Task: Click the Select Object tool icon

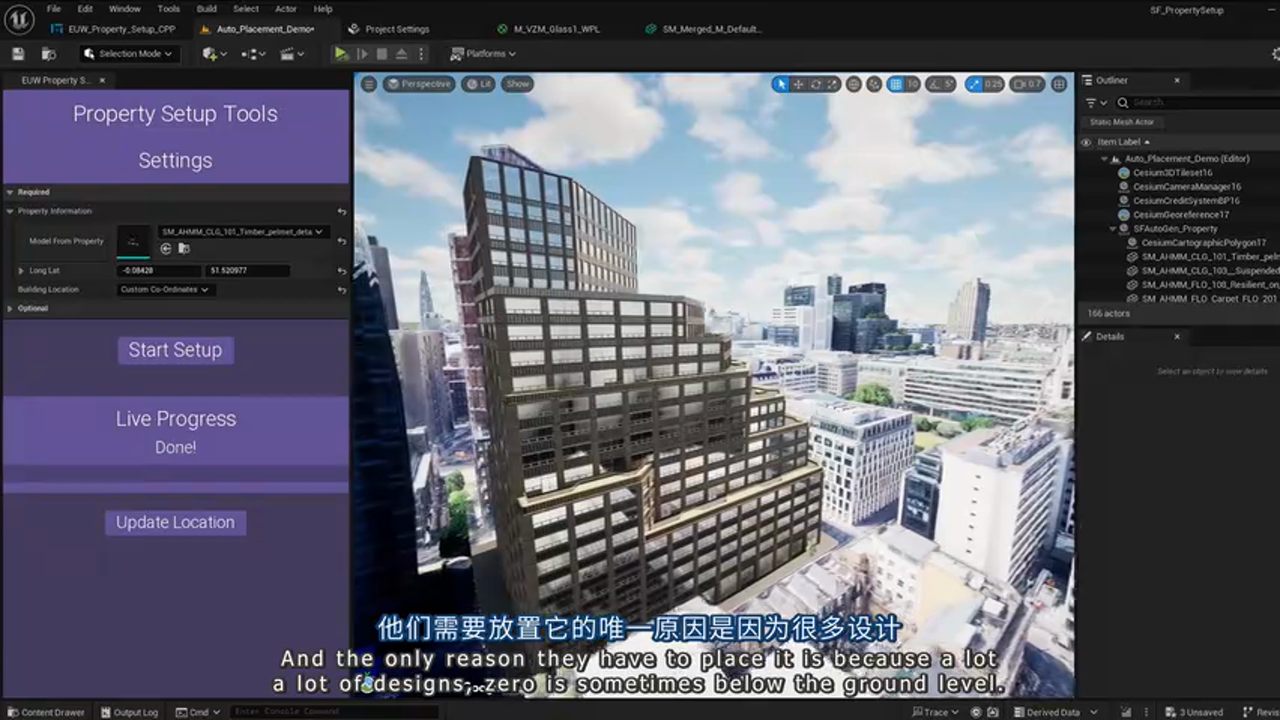Action: tap(779, 84)
